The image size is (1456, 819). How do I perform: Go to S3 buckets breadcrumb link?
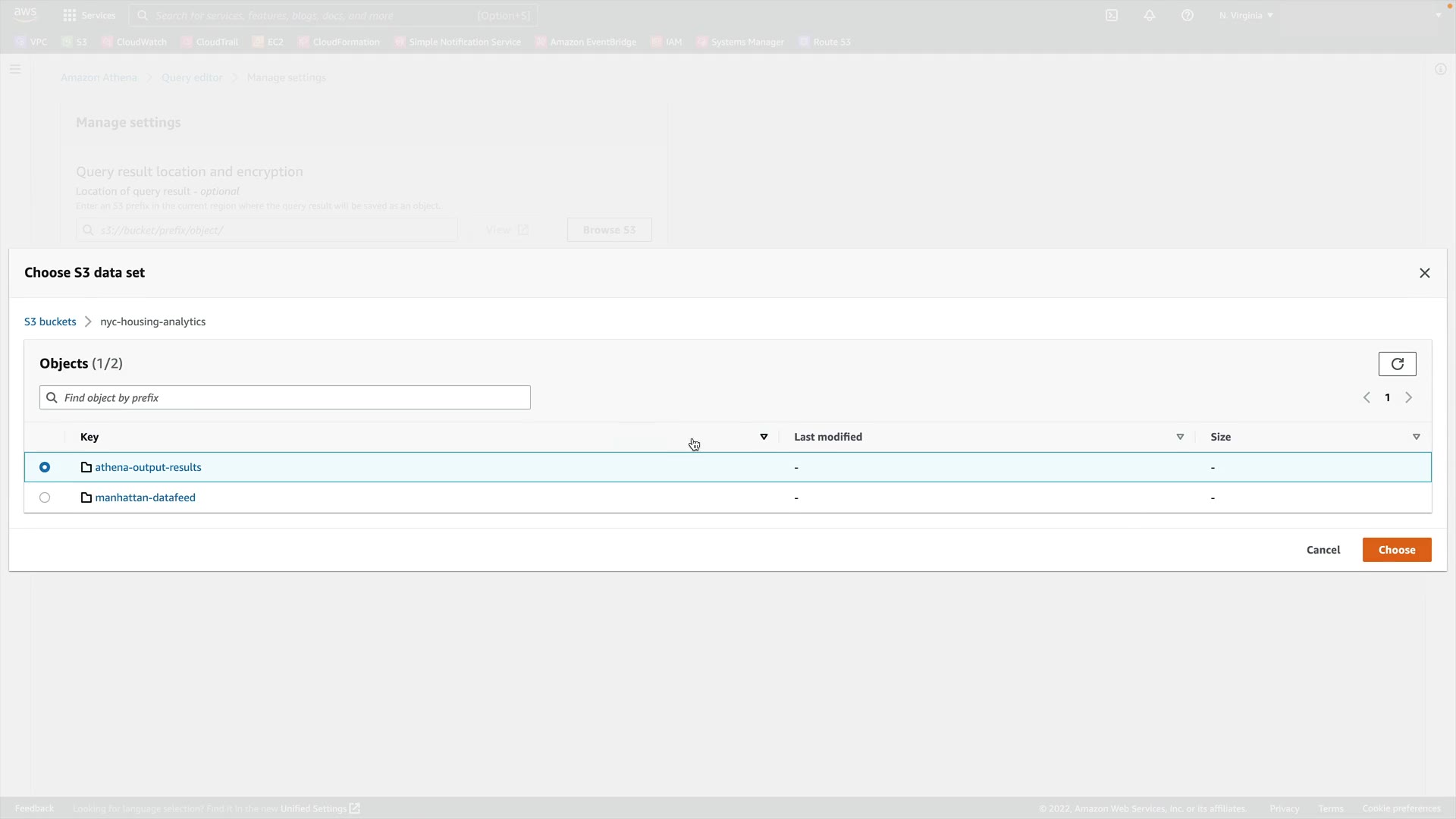pos(50,322)
